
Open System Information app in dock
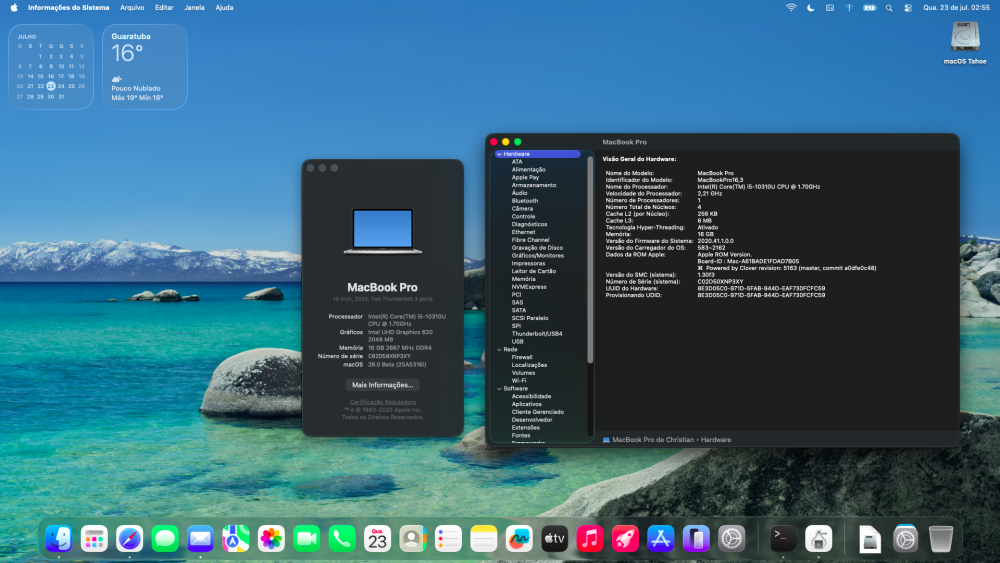tap(819, 539)
